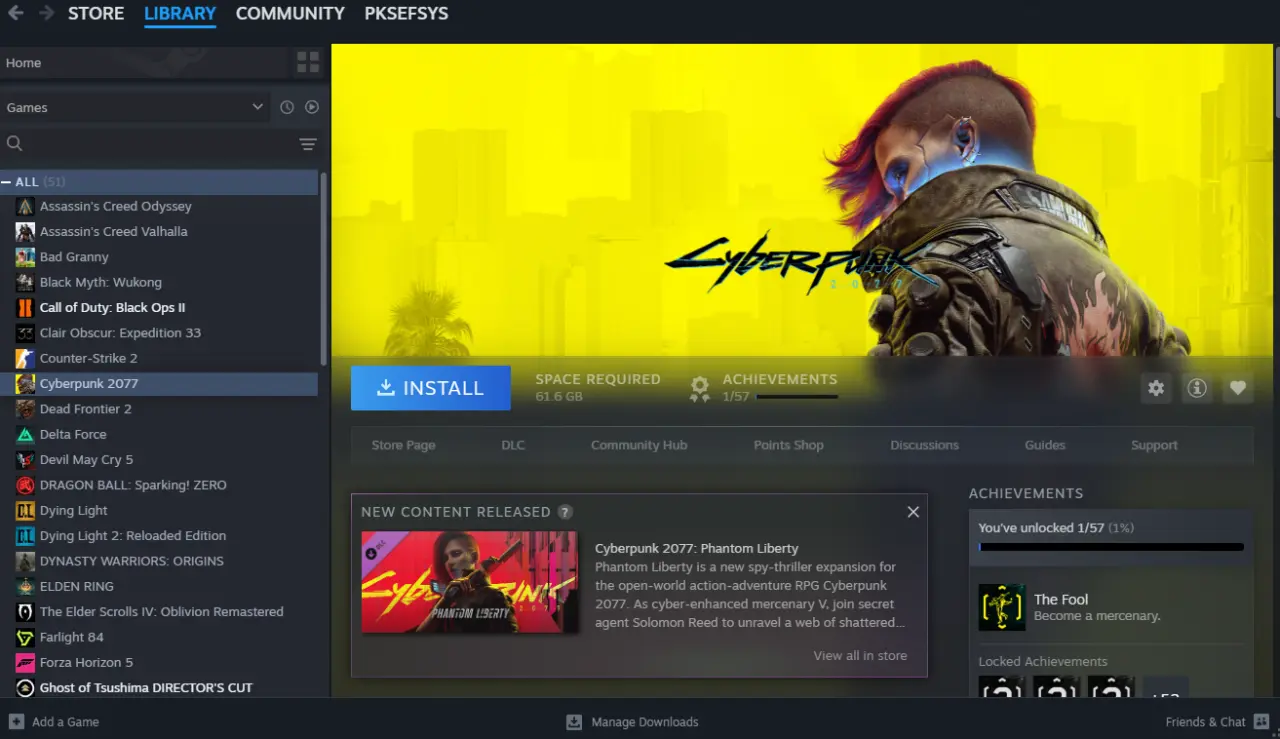Click Assassin's Creed Odyssey game icon
The width and height of the screenshot is (1280, 739).
tap(25, 206)
